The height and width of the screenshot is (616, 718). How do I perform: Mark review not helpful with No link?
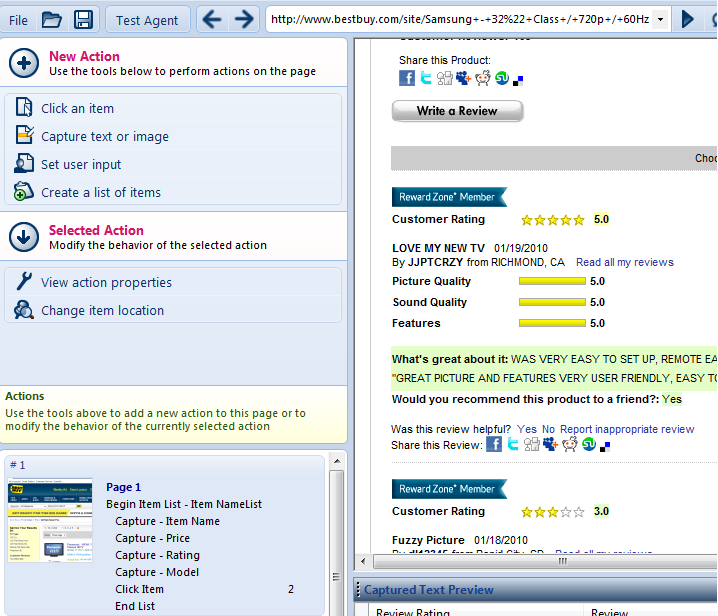548,429
